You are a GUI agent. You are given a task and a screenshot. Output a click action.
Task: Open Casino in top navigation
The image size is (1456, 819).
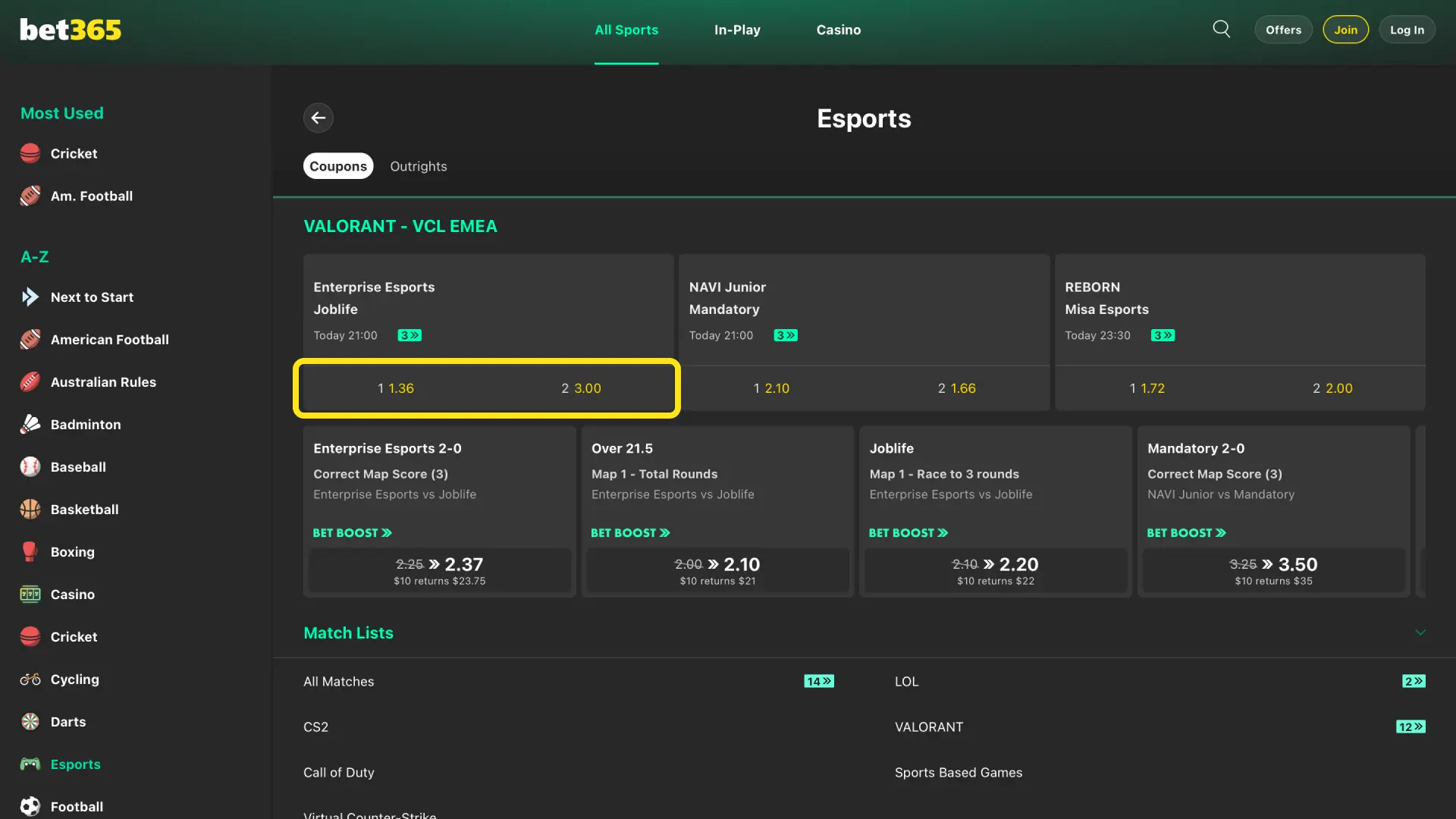pyautogui.click(x=839, y=30)
